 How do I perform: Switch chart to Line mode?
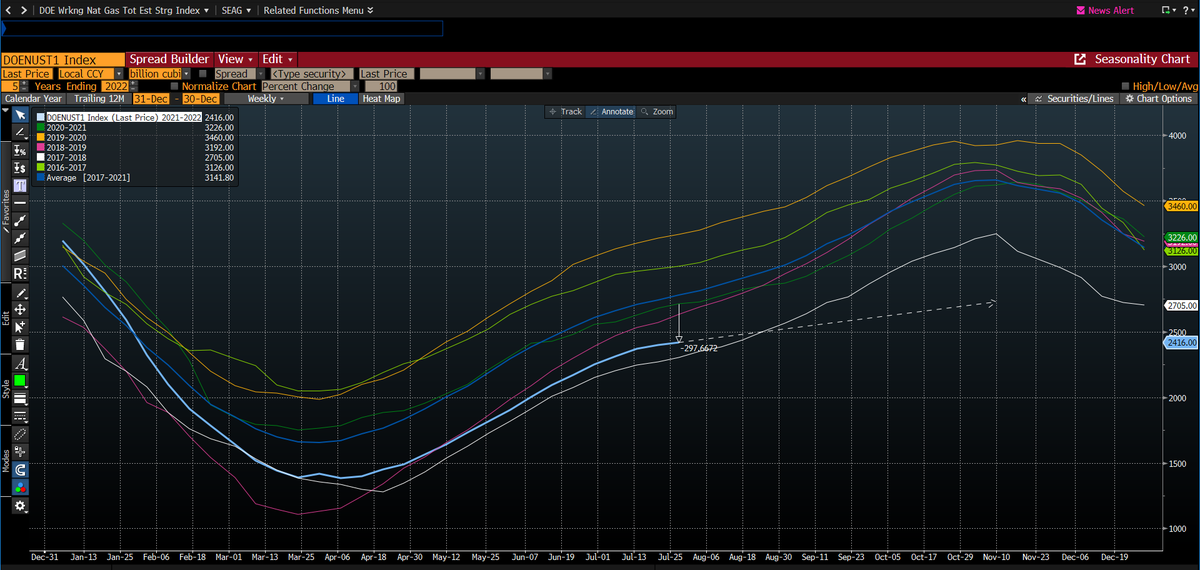(335, 99)
